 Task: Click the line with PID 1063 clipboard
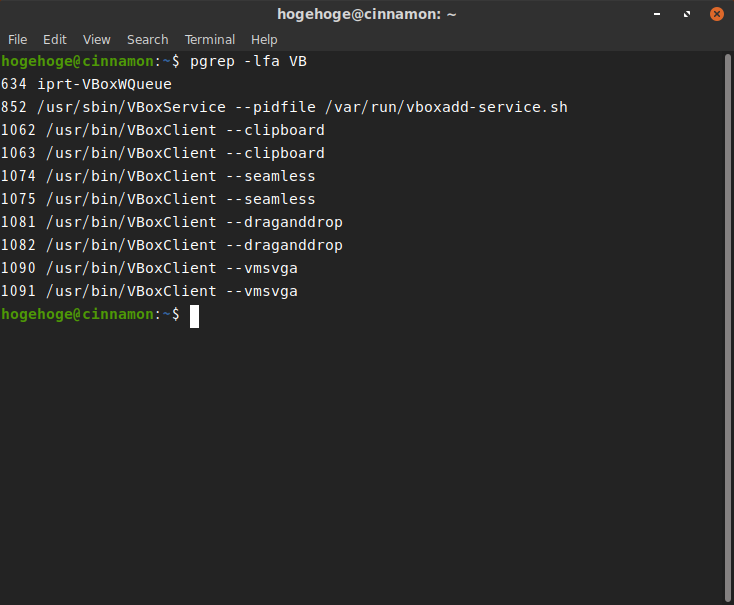click(162, 153)
